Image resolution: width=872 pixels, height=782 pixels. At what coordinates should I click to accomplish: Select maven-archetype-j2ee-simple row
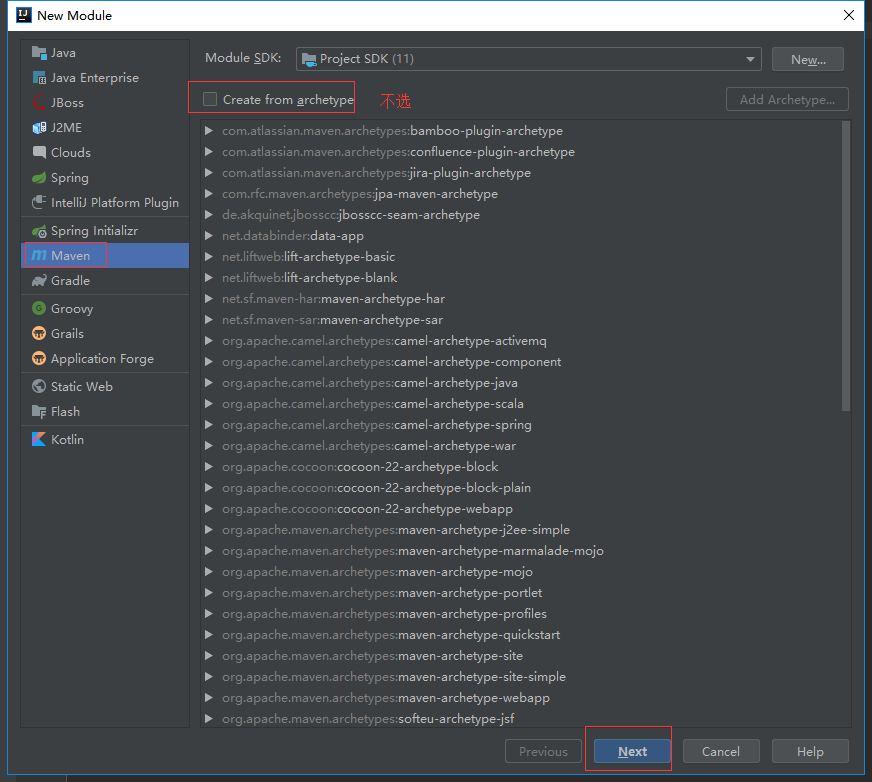click(522, 529)
